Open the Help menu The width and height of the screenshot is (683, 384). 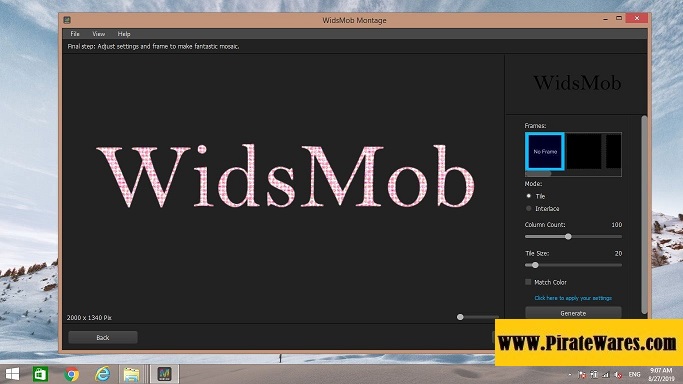pyautogui.click(x=124, y=34)
